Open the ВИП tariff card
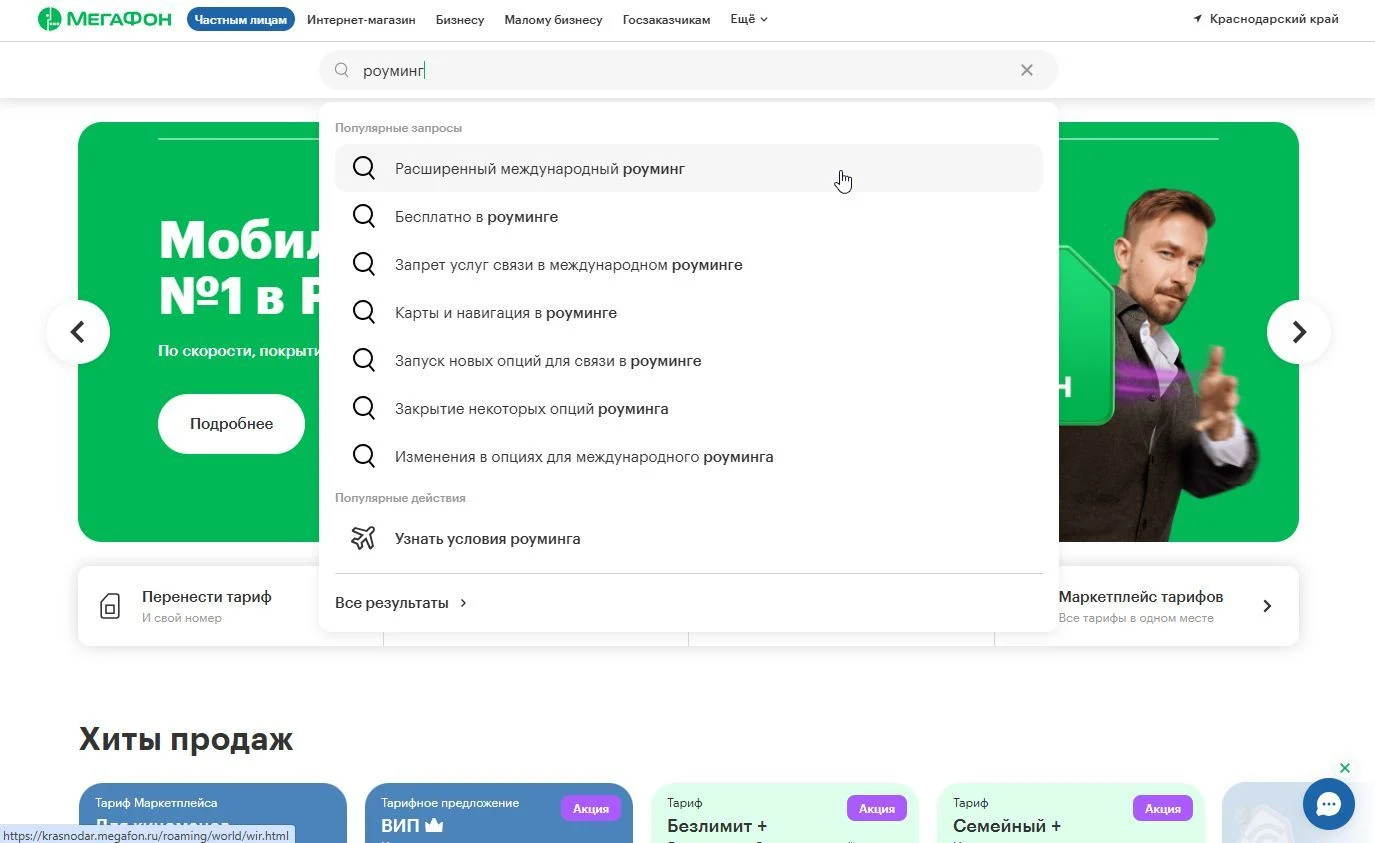 pyautogui.click(x=499, y=813)
